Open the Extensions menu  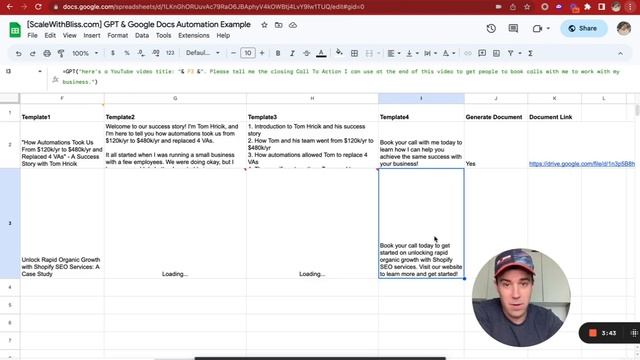click(x=193, y=36)
